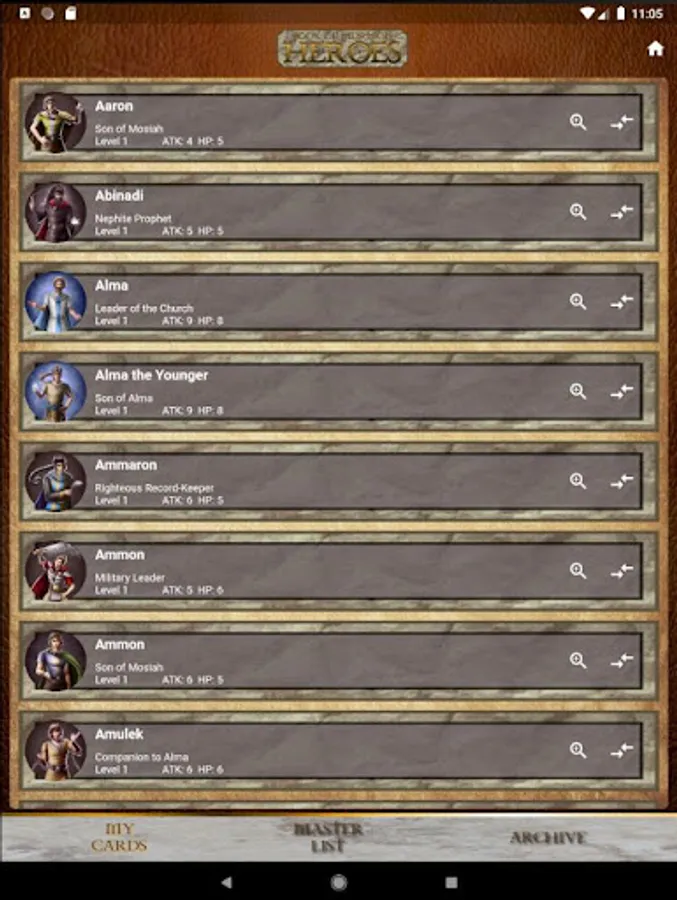The image size is (677, 900).
Task: Open magnifier for Alma, Leader of the Church
Action: click(578, 301)
